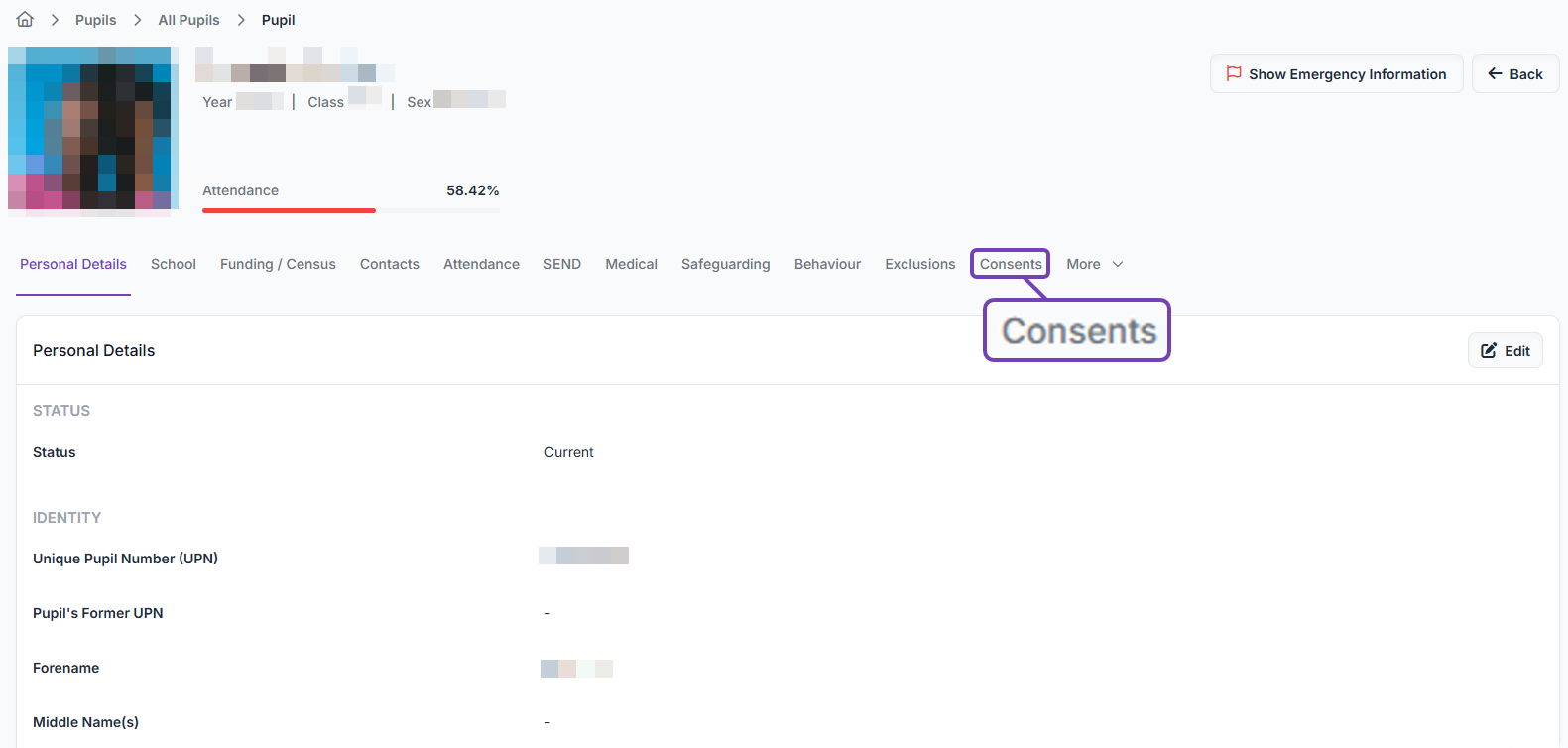Switch to Funding / Census tab

click(278, 264)
